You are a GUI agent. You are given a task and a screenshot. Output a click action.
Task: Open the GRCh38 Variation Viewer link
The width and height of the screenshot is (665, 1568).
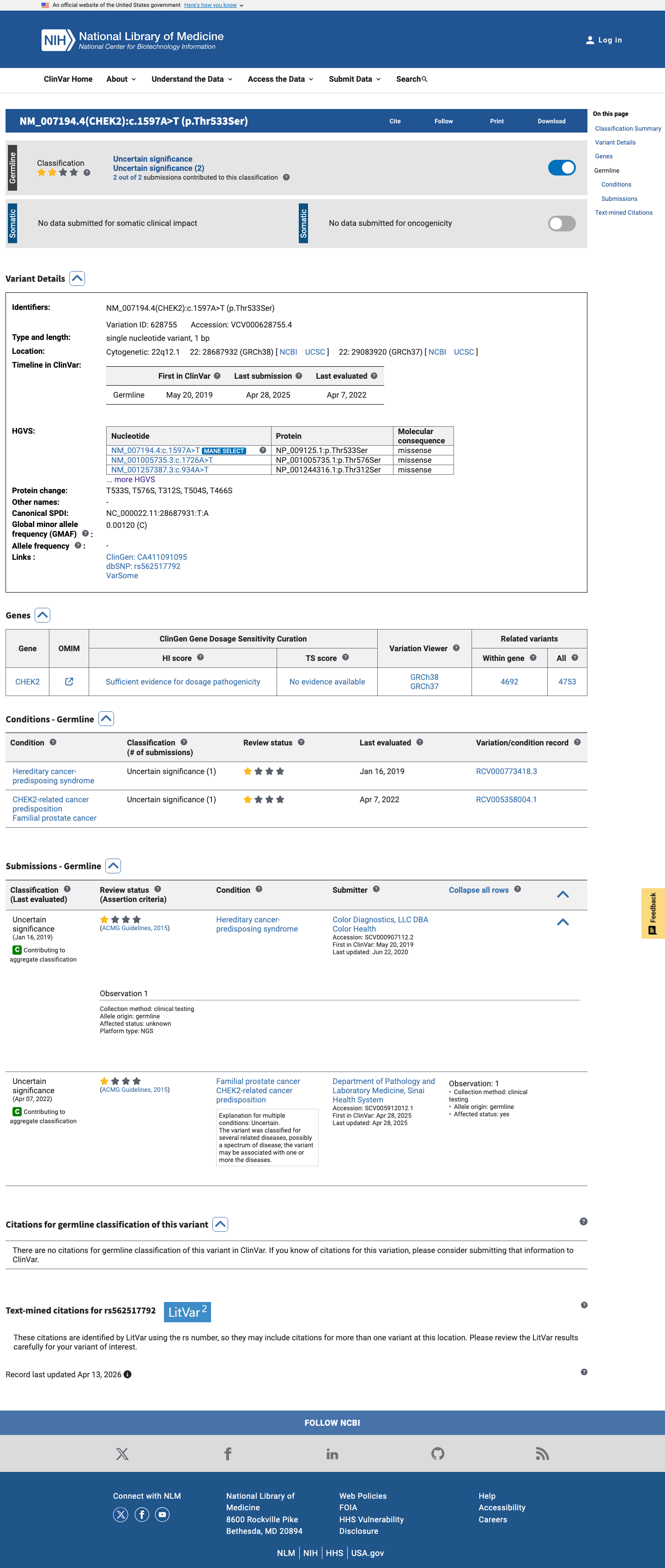(x=424, y=677)
